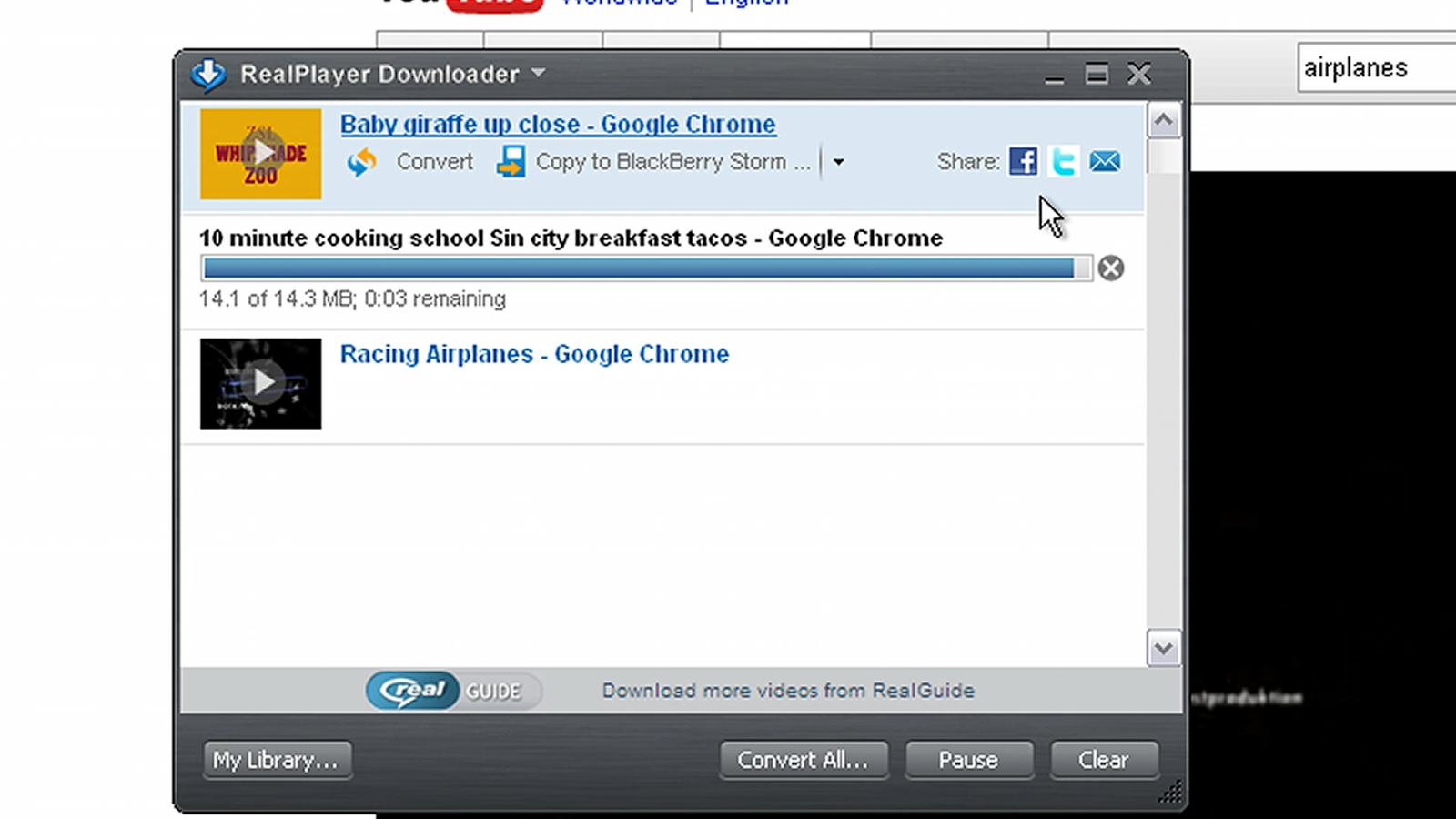Maximize the RealPlayer Downloader window
1456x819 pixels.
[1097, 74]
